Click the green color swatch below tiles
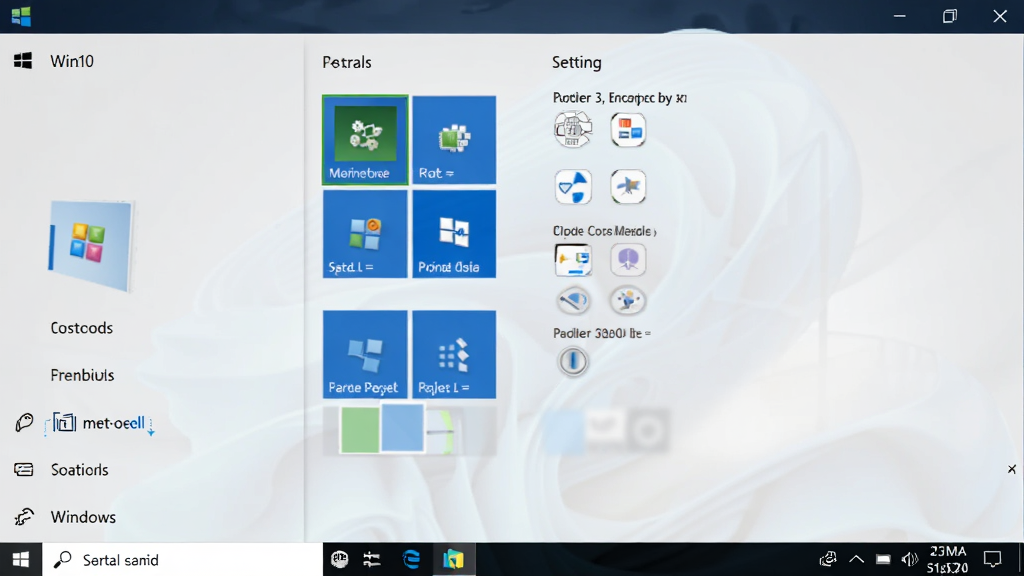The height and width of the screenshot is (576, 1024). (x=360, y=430)
